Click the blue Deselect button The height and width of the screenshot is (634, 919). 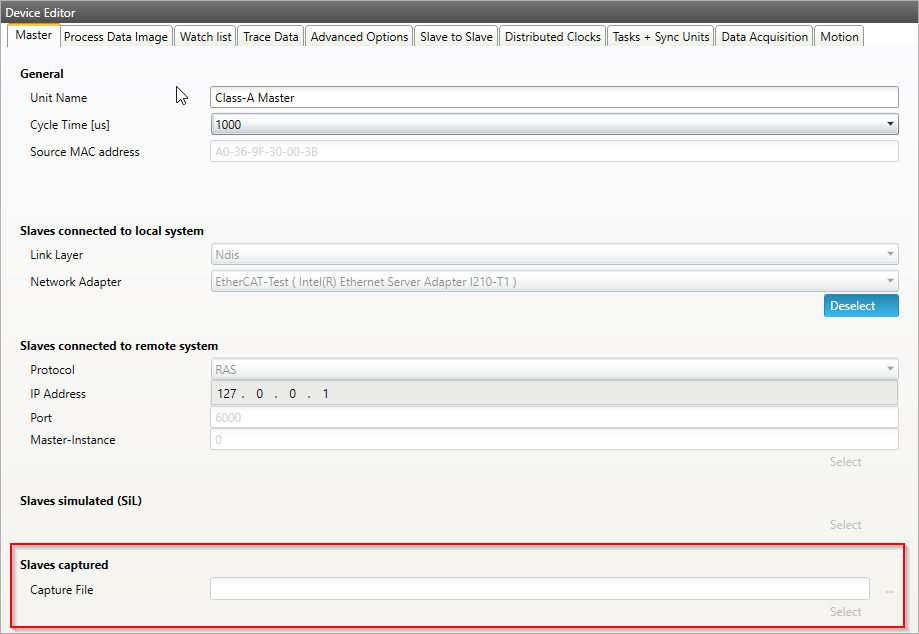tap(860, 306)
